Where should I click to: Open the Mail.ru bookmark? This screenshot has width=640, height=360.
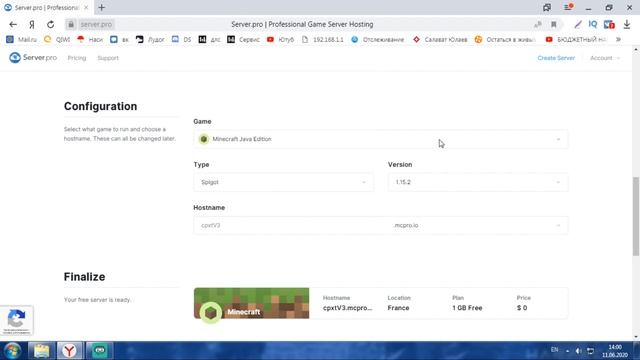coord(22,40)
